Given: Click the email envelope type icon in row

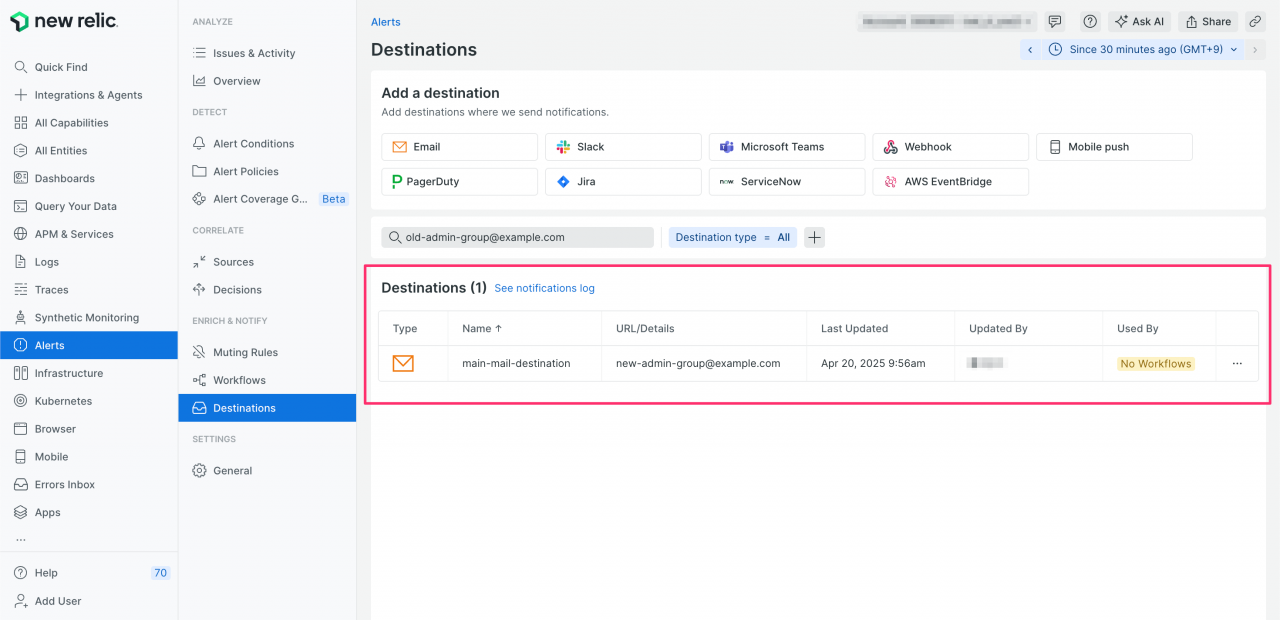Looking at the screenshot, I should 403,363.
